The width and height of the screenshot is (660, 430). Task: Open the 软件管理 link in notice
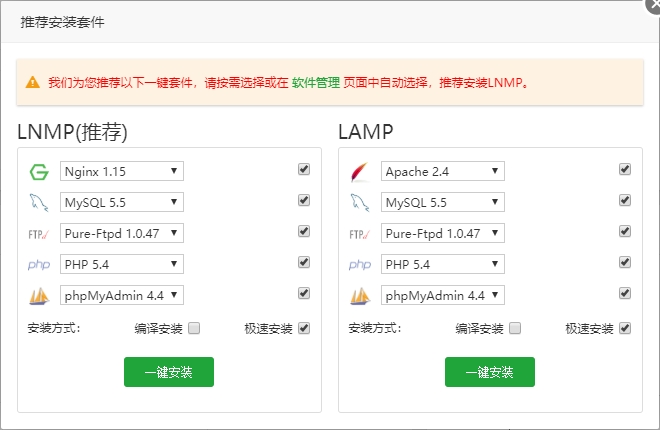[x=315, y=83]
